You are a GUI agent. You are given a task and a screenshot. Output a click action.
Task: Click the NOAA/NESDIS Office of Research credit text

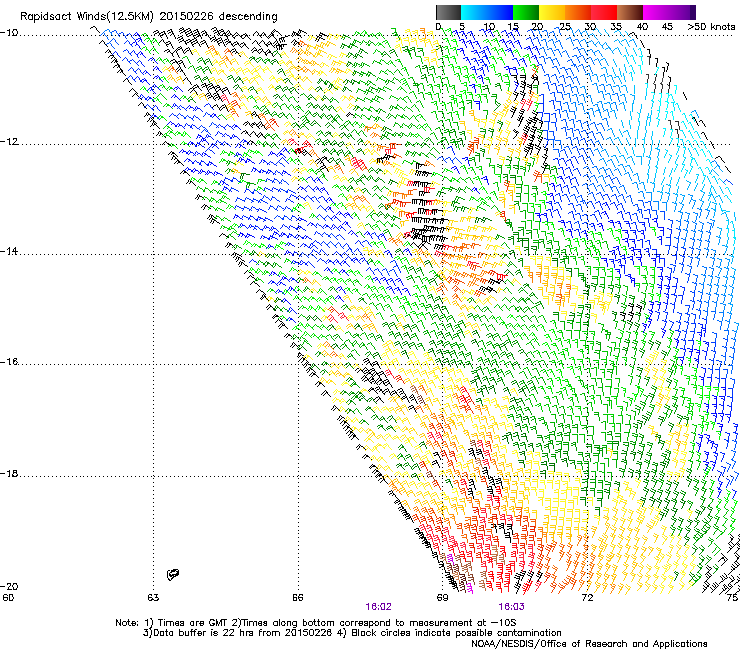pos(589,644)
